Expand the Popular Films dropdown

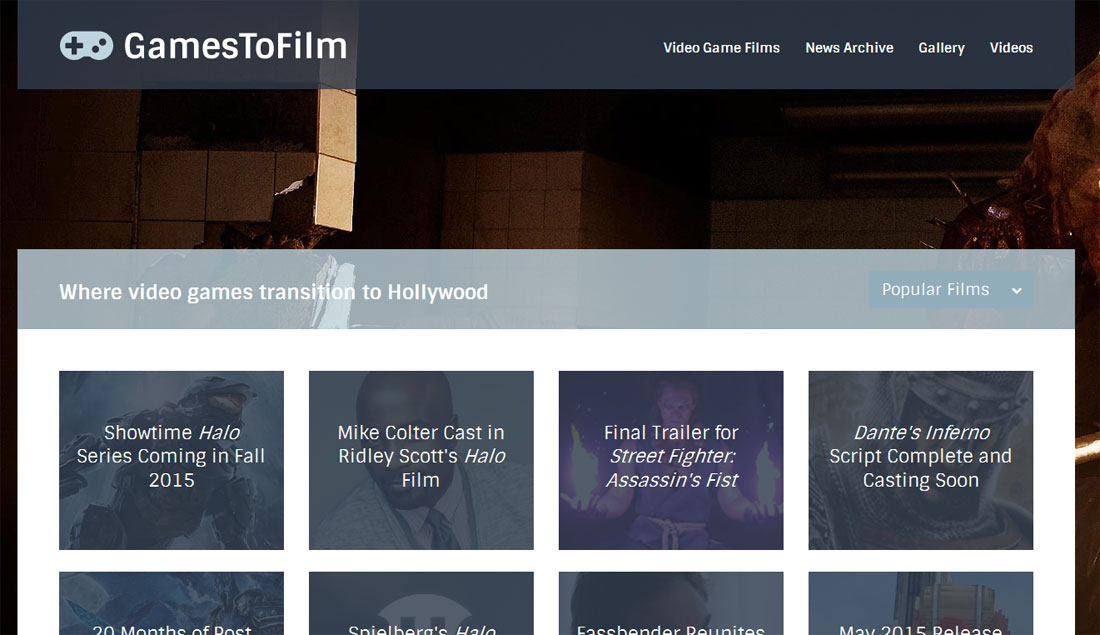tap(951, 290)
